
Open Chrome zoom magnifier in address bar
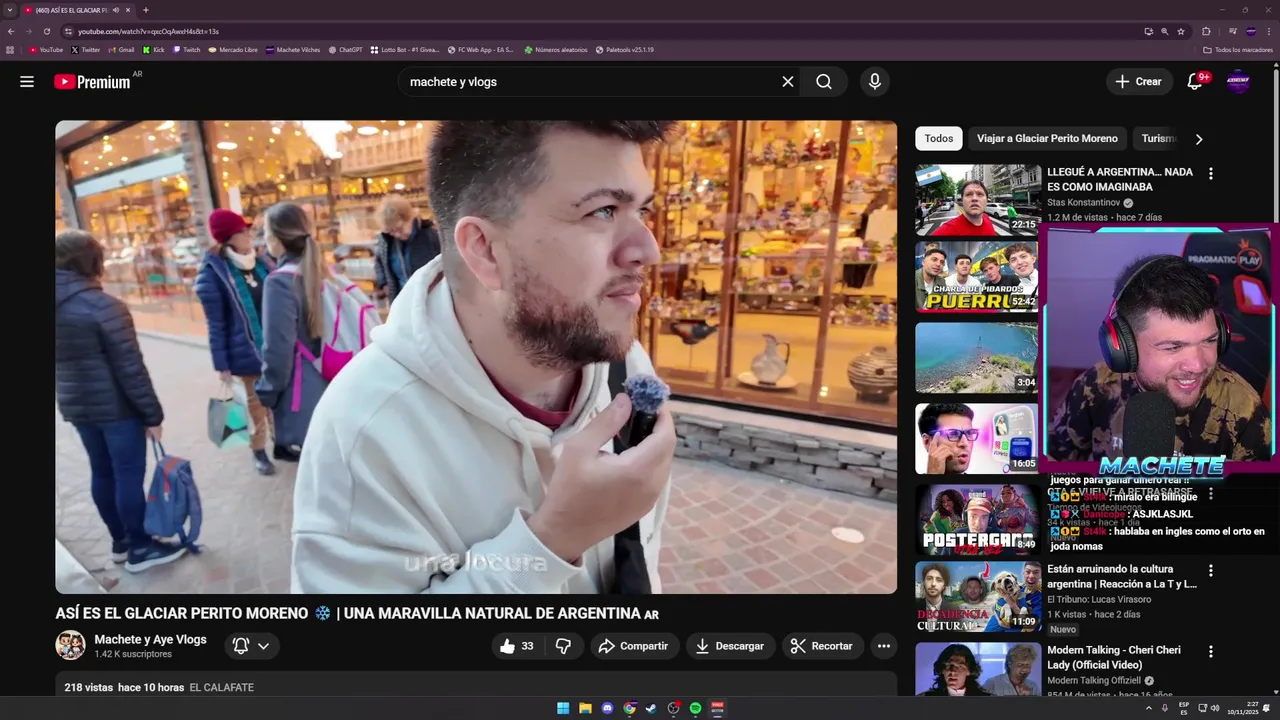point(1164,31)
